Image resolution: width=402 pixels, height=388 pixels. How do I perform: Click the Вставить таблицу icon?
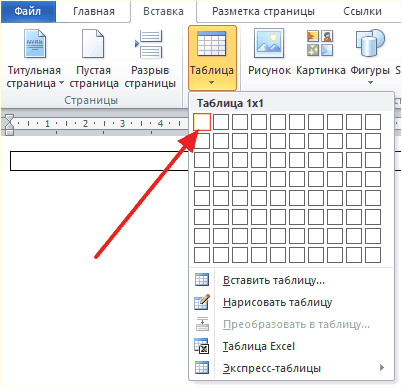(x=202, y=279)
